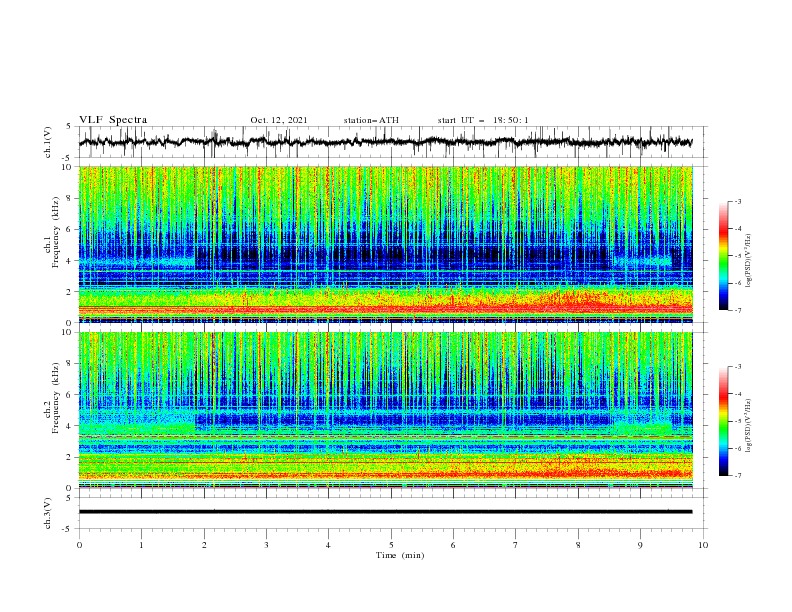This screenshot has height=612, width=792.
Task: Click the "-3" label on ch.2 color bar
Action: 738,367
